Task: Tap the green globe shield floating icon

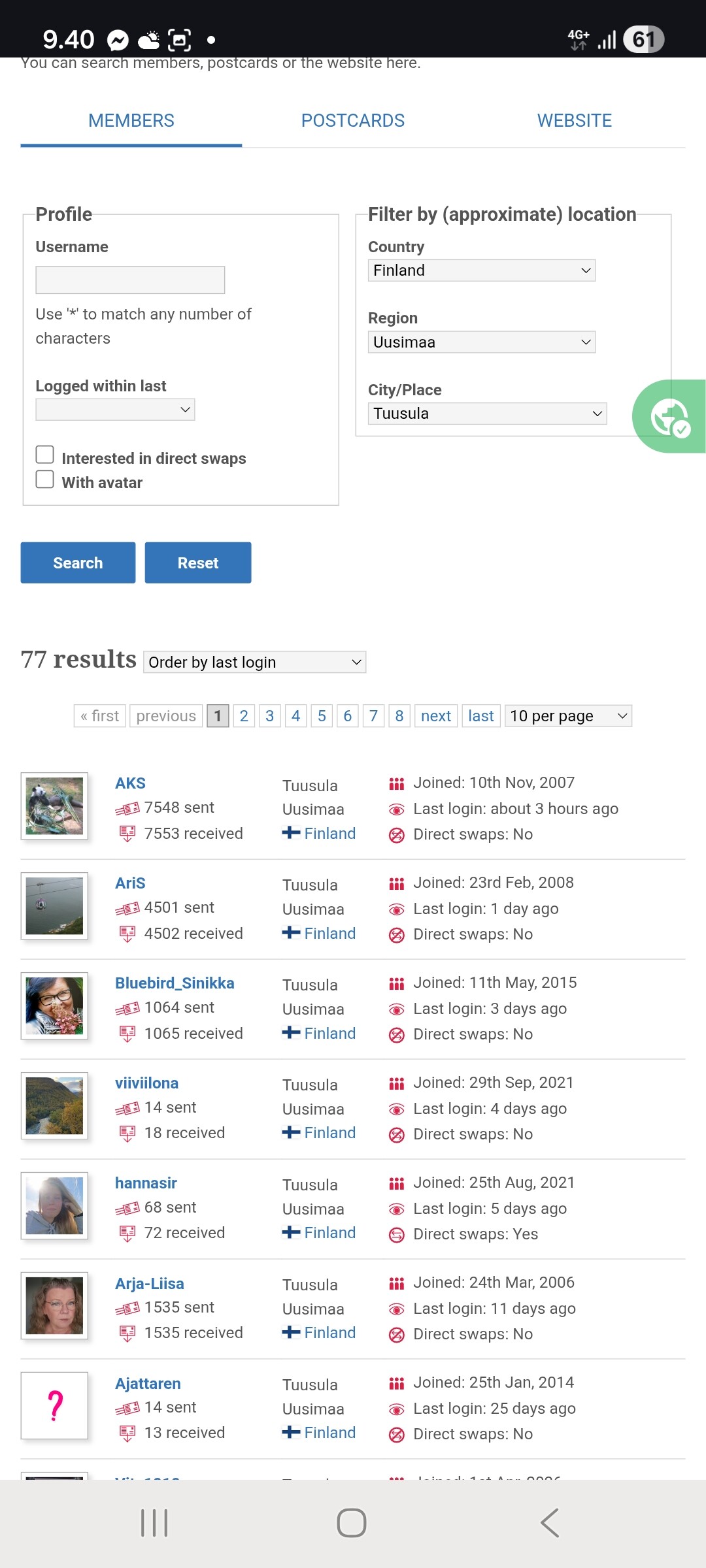Action: click(669, 416)
